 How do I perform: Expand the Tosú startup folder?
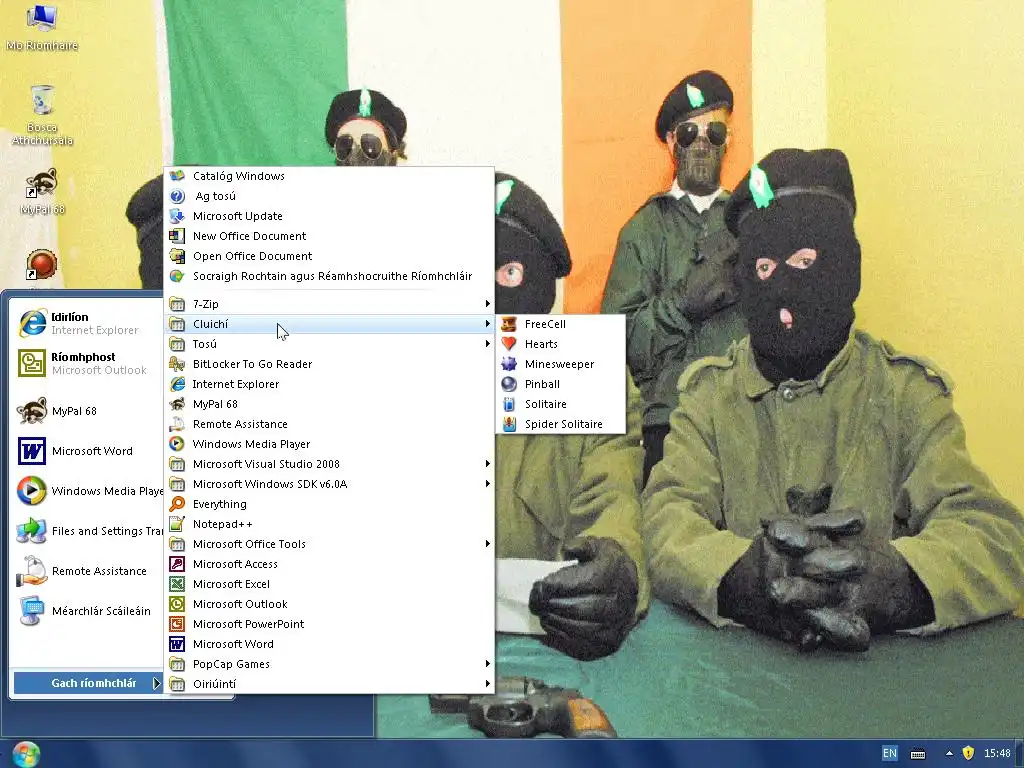(x=329, y=344)
